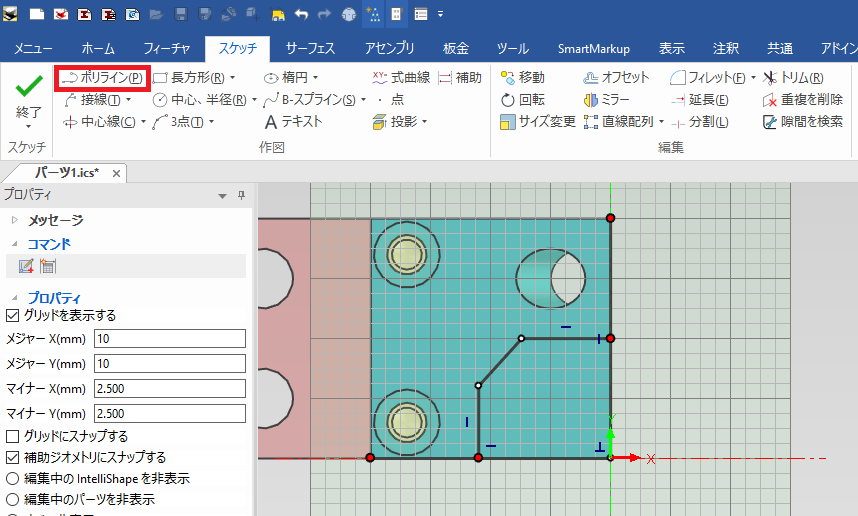Click the オフセット (Offset) tool

[x=615, y=77]
